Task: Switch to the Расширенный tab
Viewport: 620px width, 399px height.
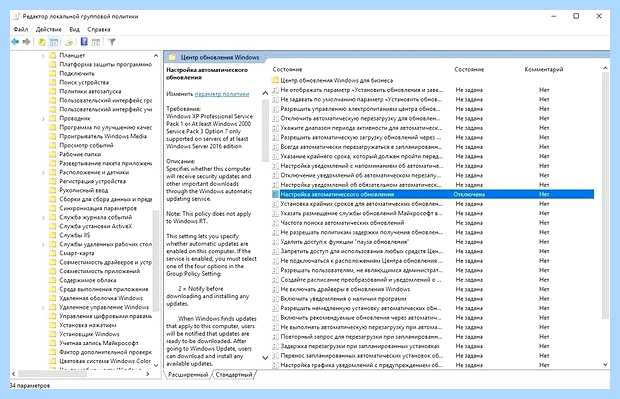Action: tap(188, 374)
